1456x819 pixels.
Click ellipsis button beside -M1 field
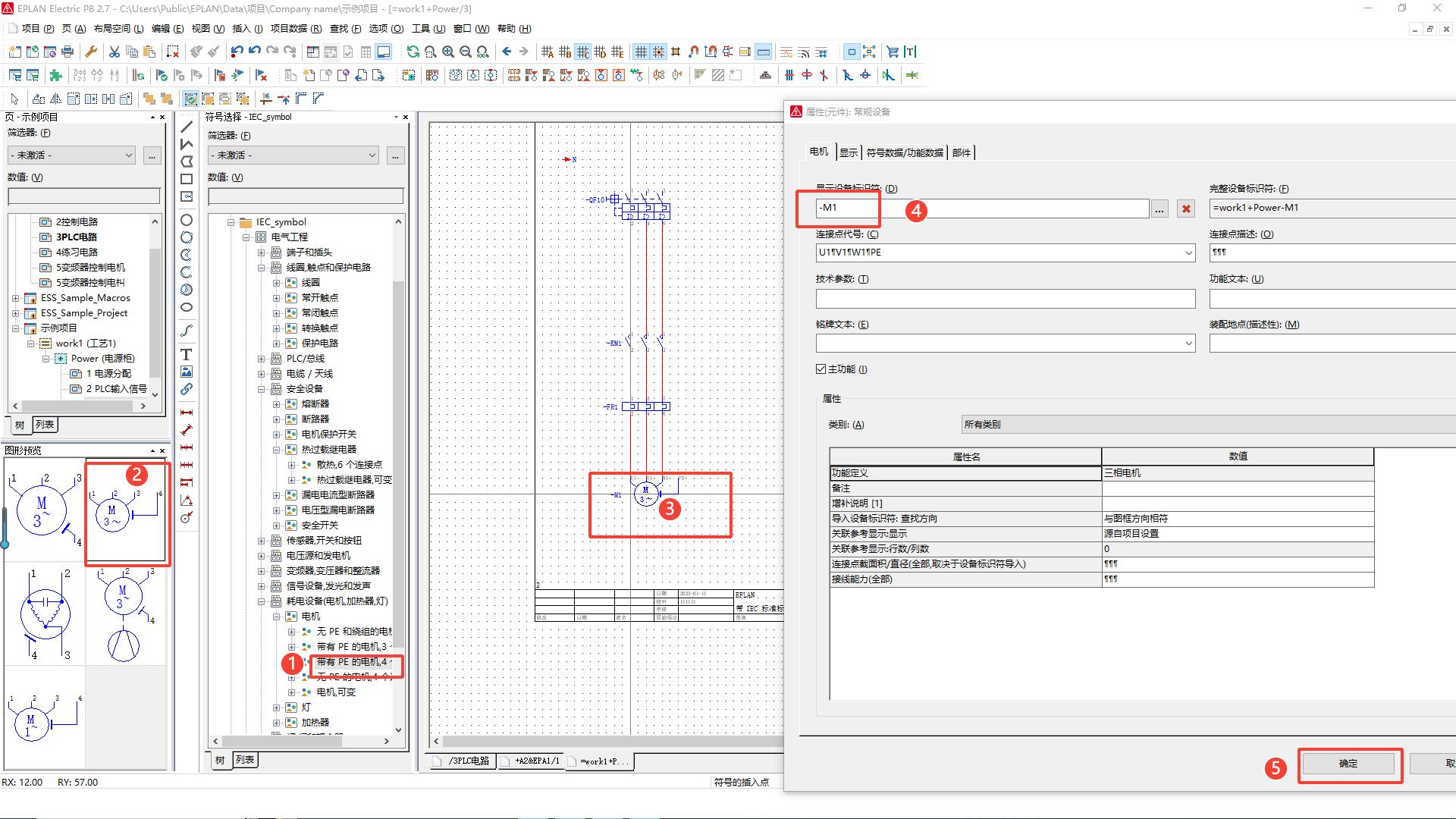click(x=1159, y=209)
